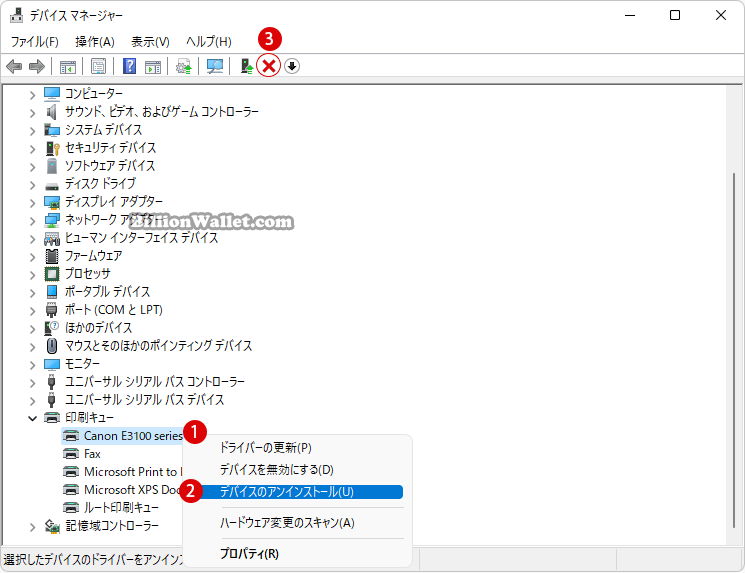Viewport: 745px width, 573px height.
Task: Select Microsoft Print to PDF entry
Action: pos(133,472)
